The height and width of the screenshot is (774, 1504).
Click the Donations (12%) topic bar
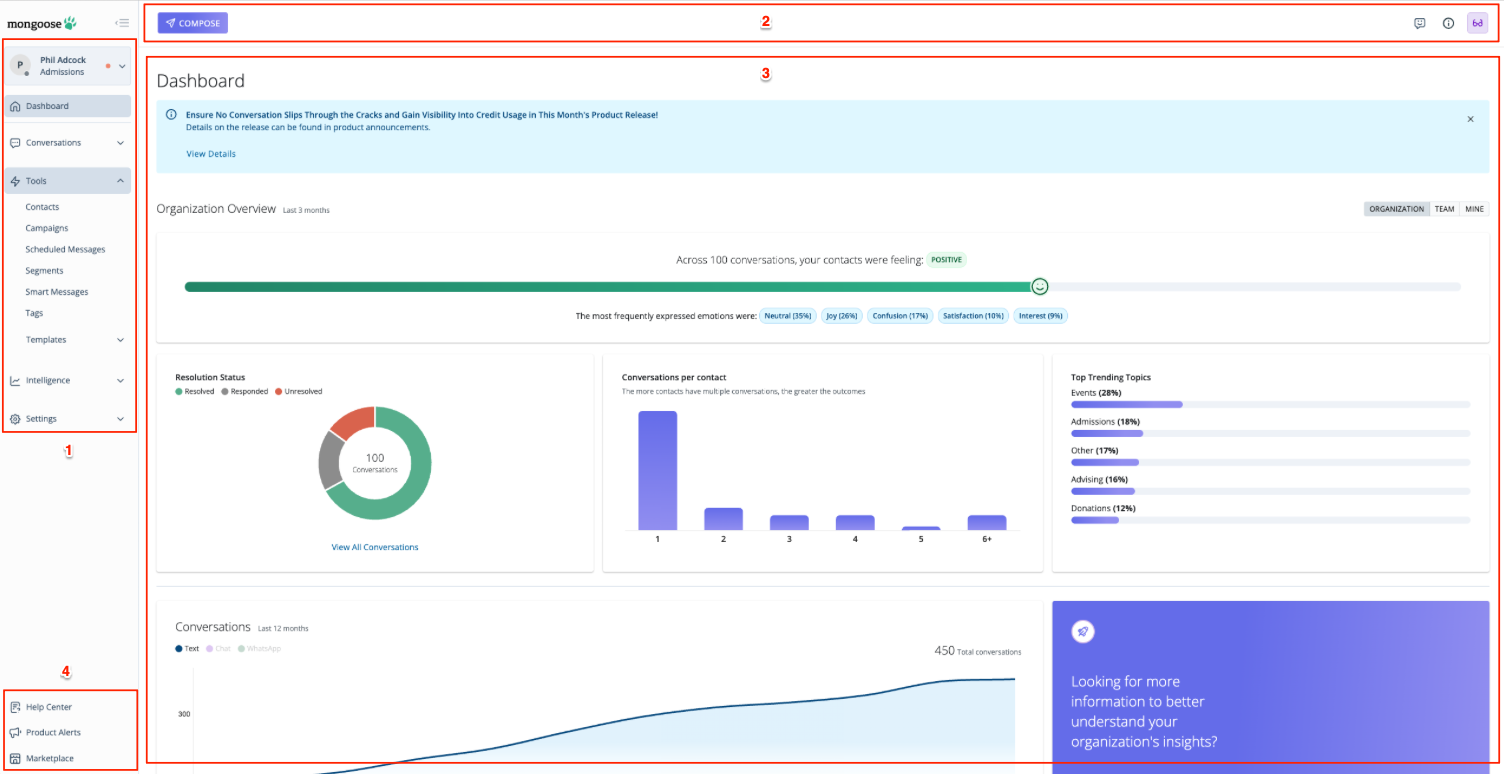coord(1095,520)
